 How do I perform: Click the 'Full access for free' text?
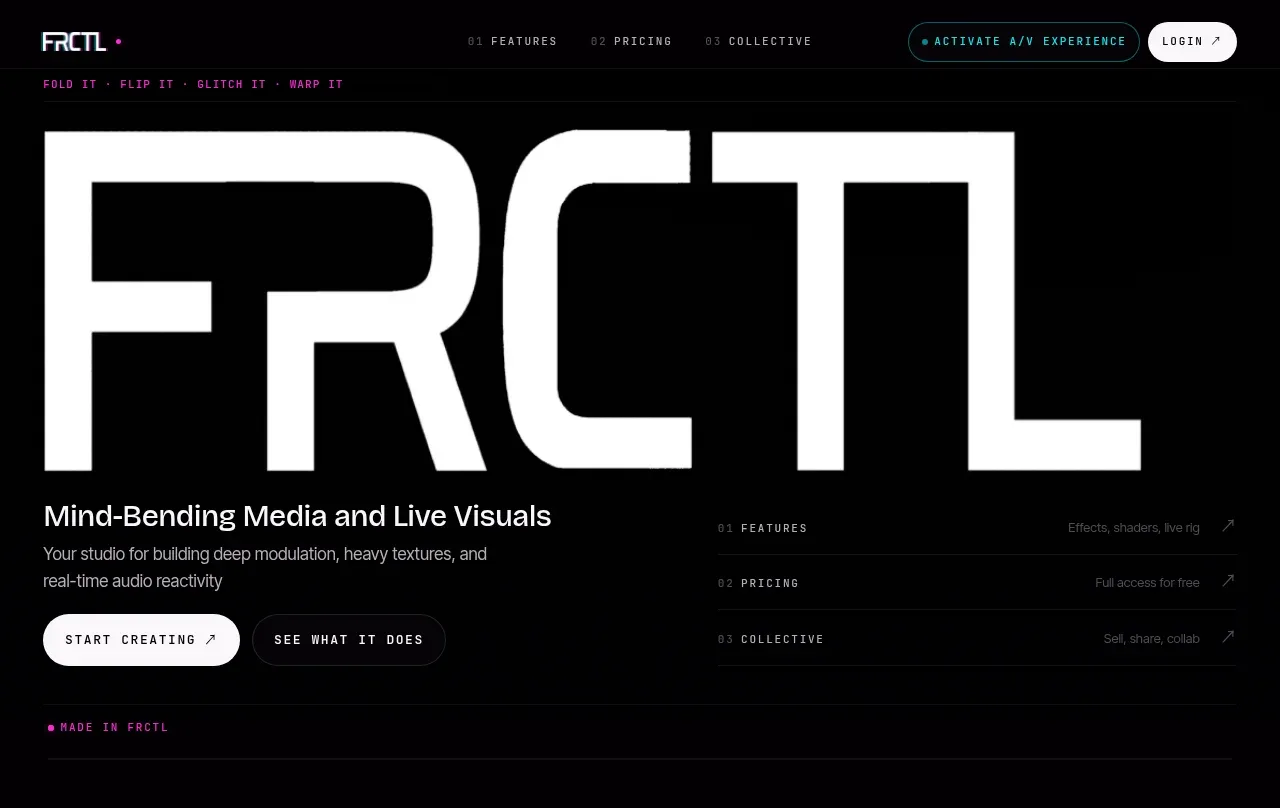click(1147, 583)
